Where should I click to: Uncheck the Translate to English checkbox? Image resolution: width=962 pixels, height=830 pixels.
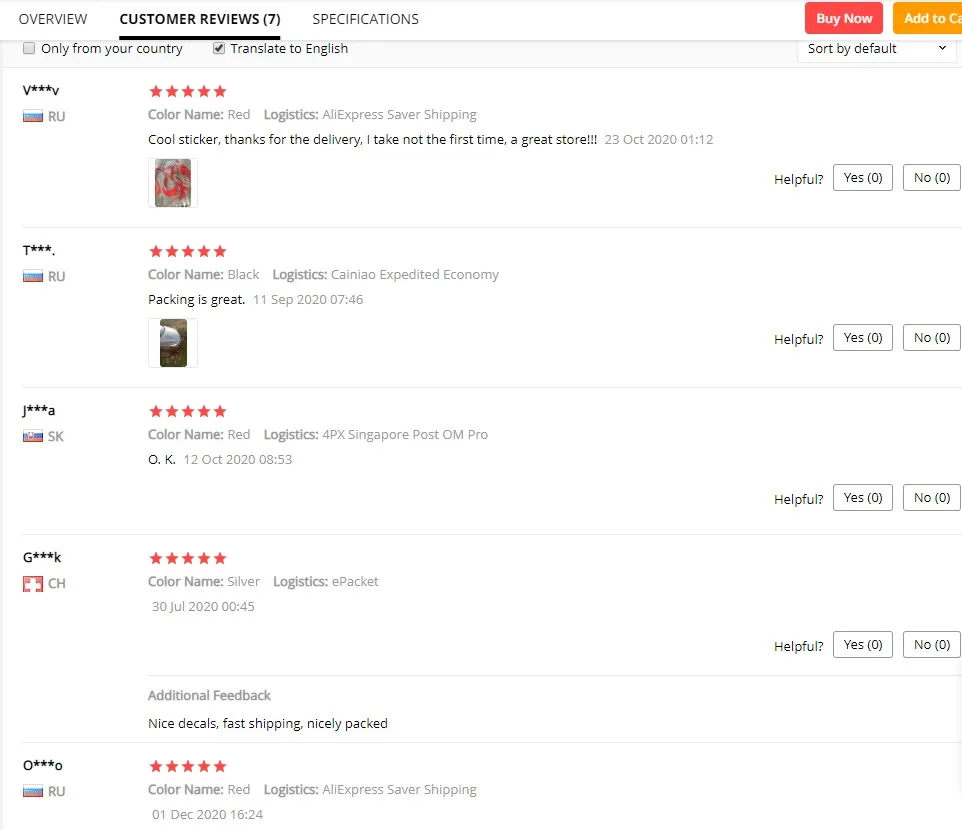(x=218, y=48)
